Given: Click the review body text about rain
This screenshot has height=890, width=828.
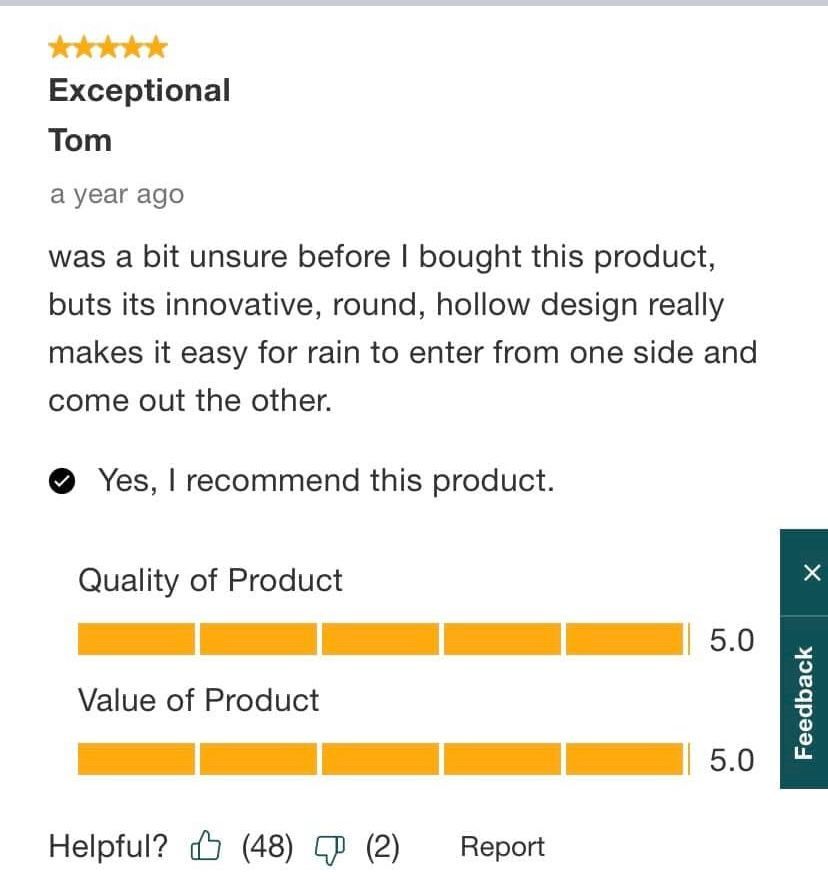Looking at the screenshot, I should 400,329.
